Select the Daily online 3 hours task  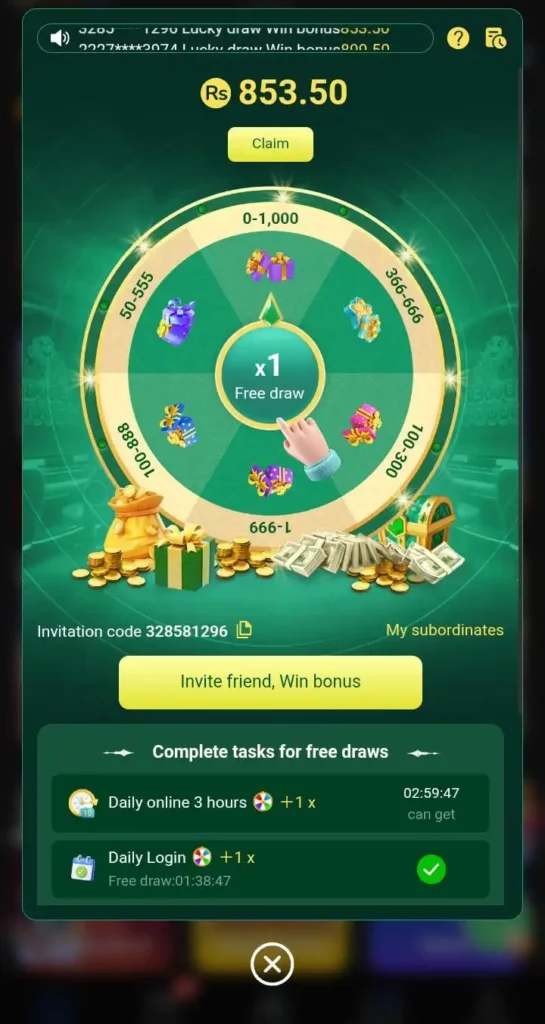[270, 803]
